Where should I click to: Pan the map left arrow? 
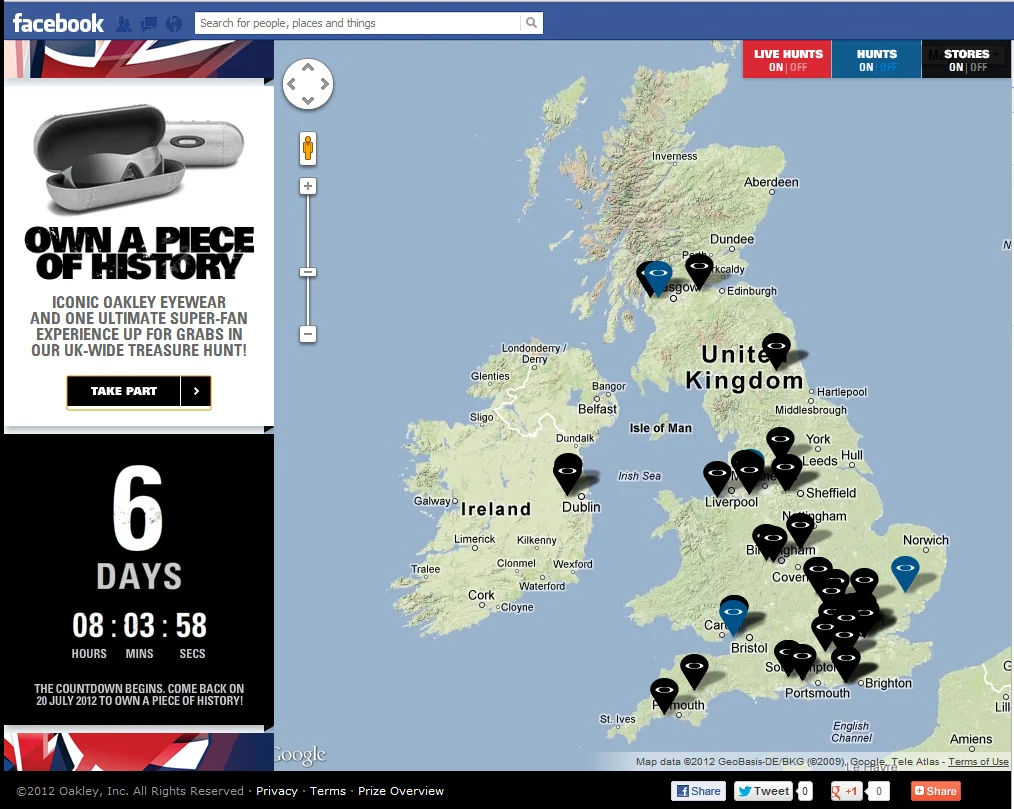[x=292, y=83]
